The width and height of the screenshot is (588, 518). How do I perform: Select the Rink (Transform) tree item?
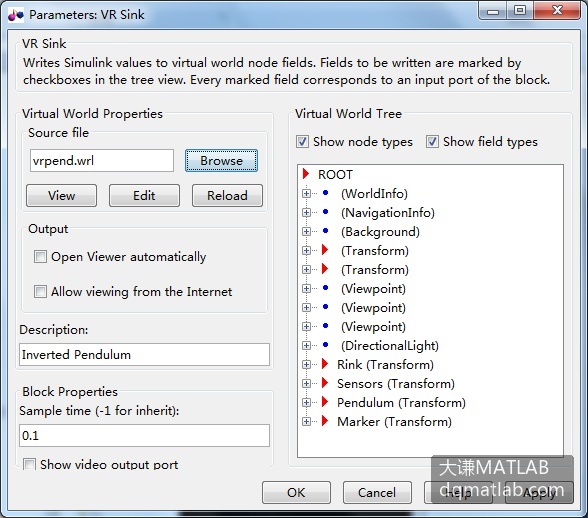tap(385, 365)
